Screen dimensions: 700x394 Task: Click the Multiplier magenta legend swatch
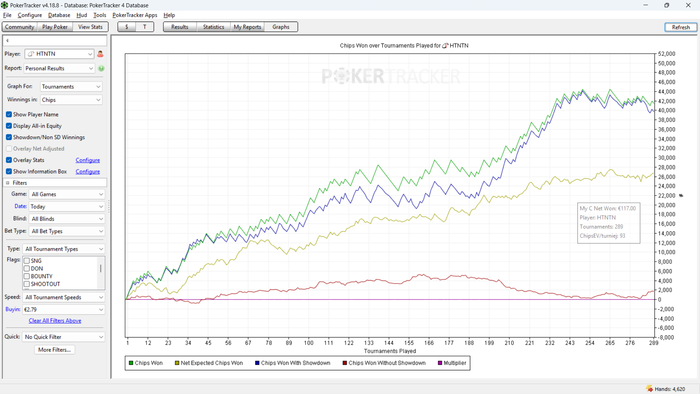point(440,363)
